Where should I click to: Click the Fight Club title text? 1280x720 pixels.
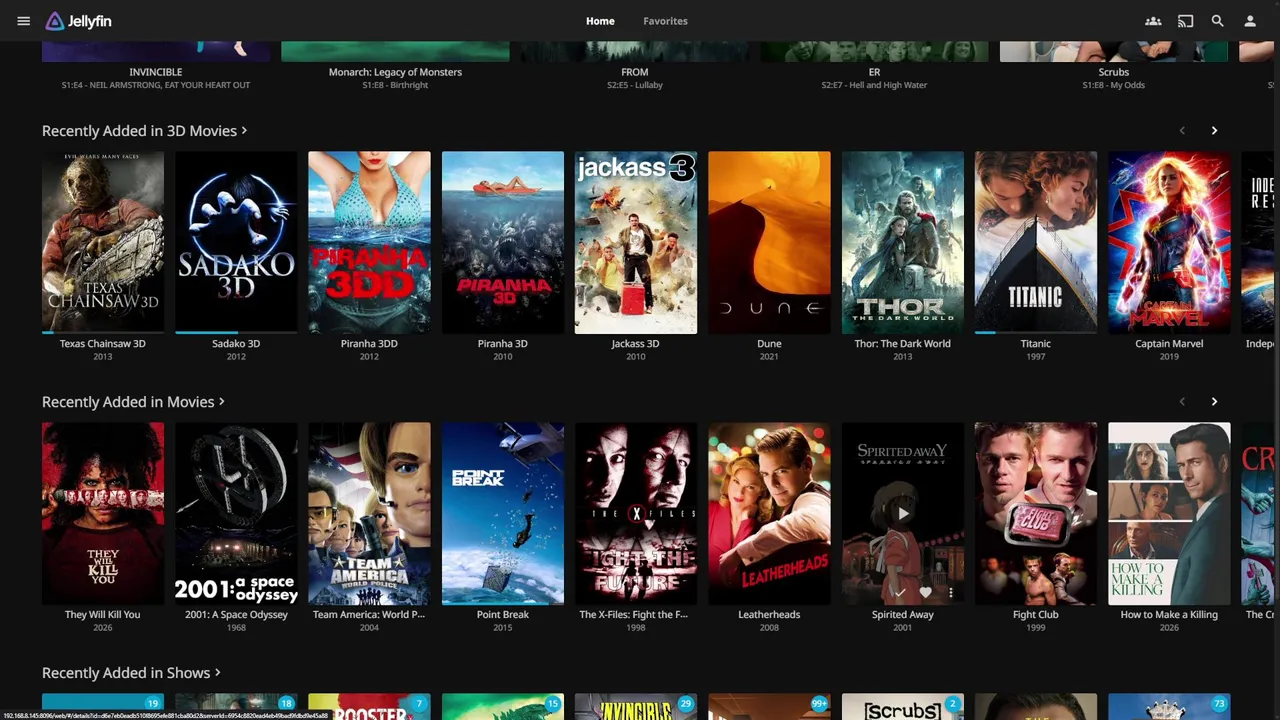tap(1036, 614)
